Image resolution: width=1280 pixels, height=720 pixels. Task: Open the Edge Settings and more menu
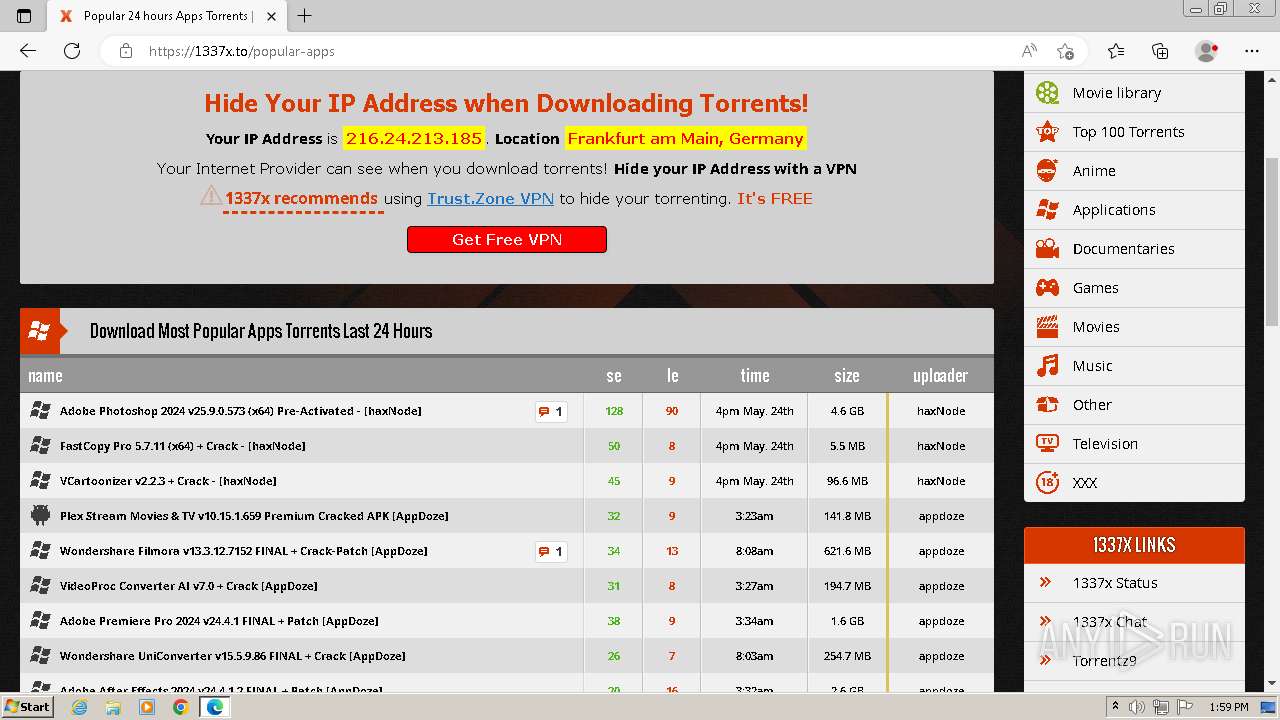1252,51
